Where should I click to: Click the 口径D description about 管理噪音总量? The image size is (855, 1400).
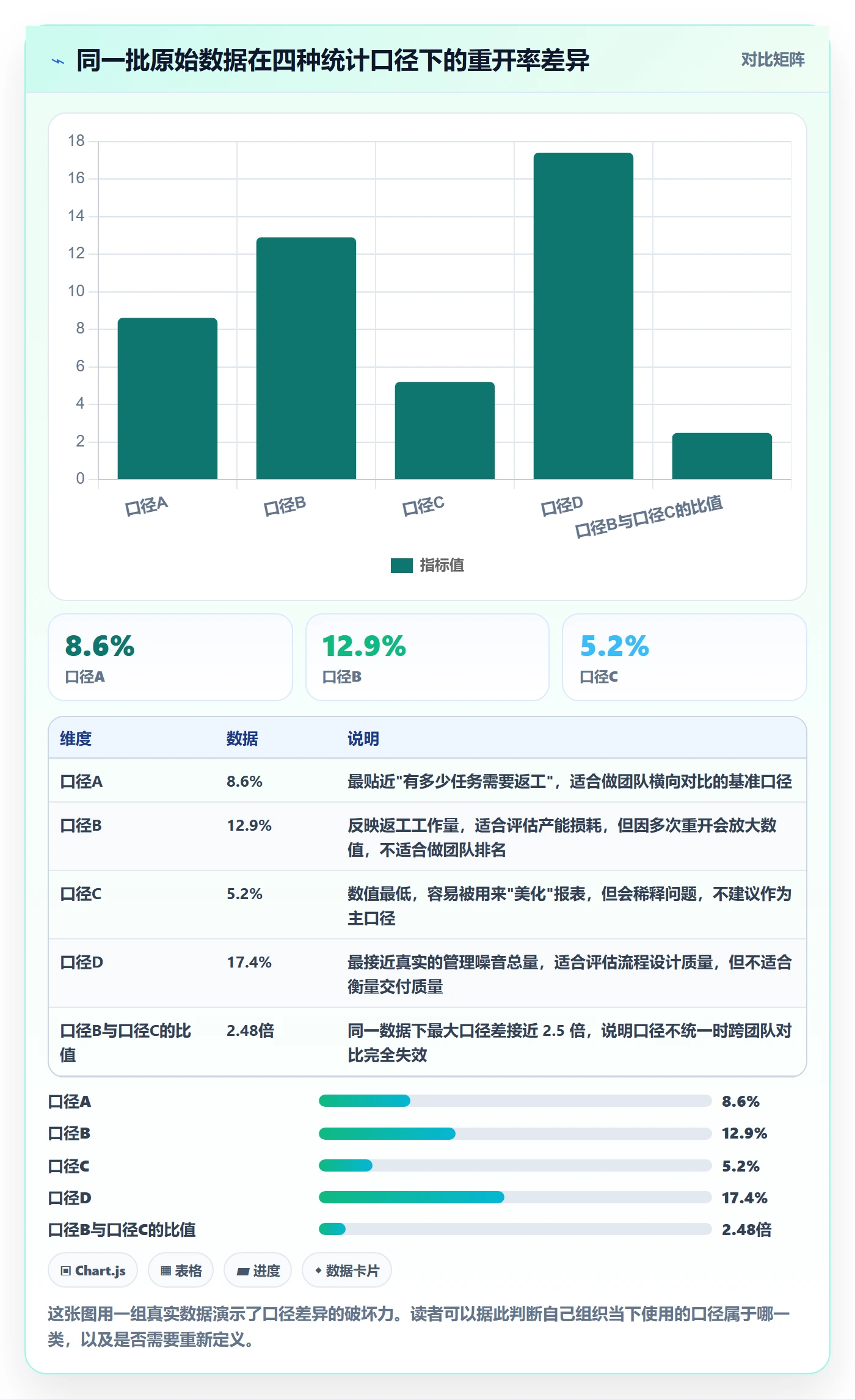click(x=570, y=974)
